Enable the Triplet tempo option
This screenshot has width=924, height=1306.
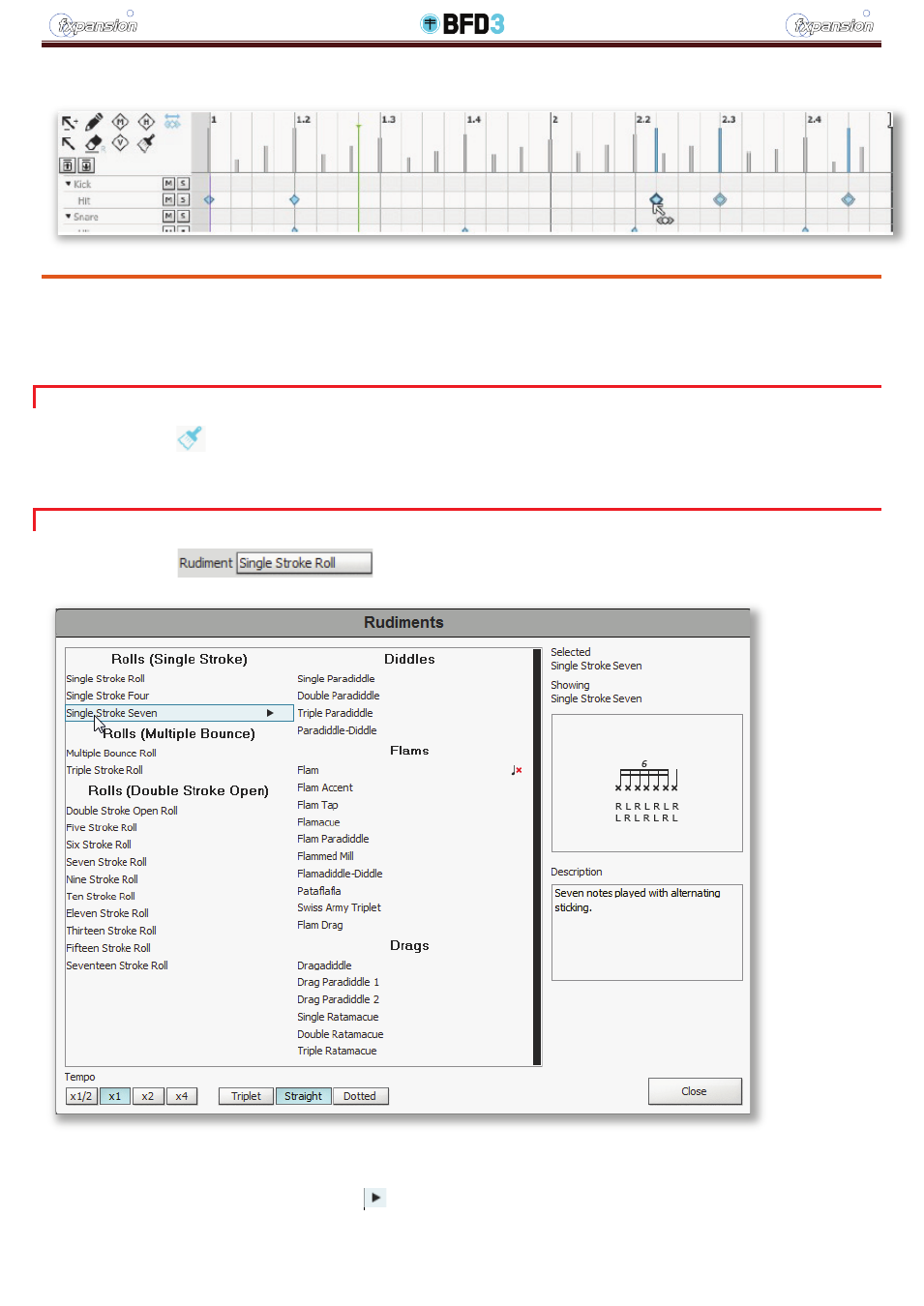point(246,1096)
